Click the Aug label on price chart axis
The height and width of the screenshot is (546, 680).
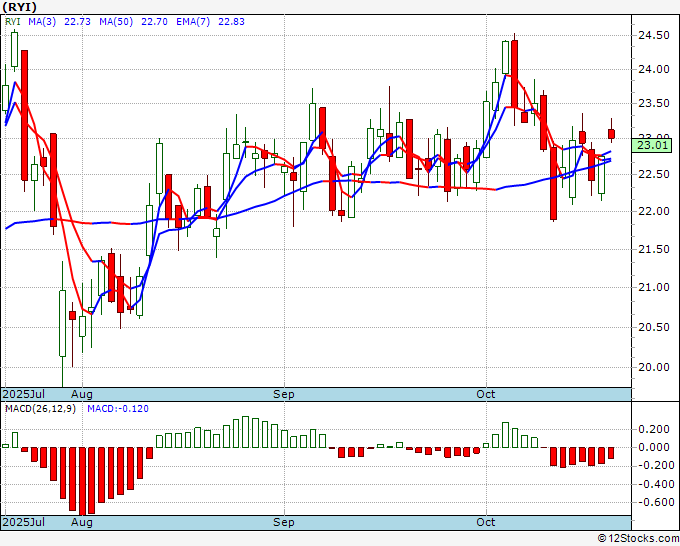[x=82, y=394]
